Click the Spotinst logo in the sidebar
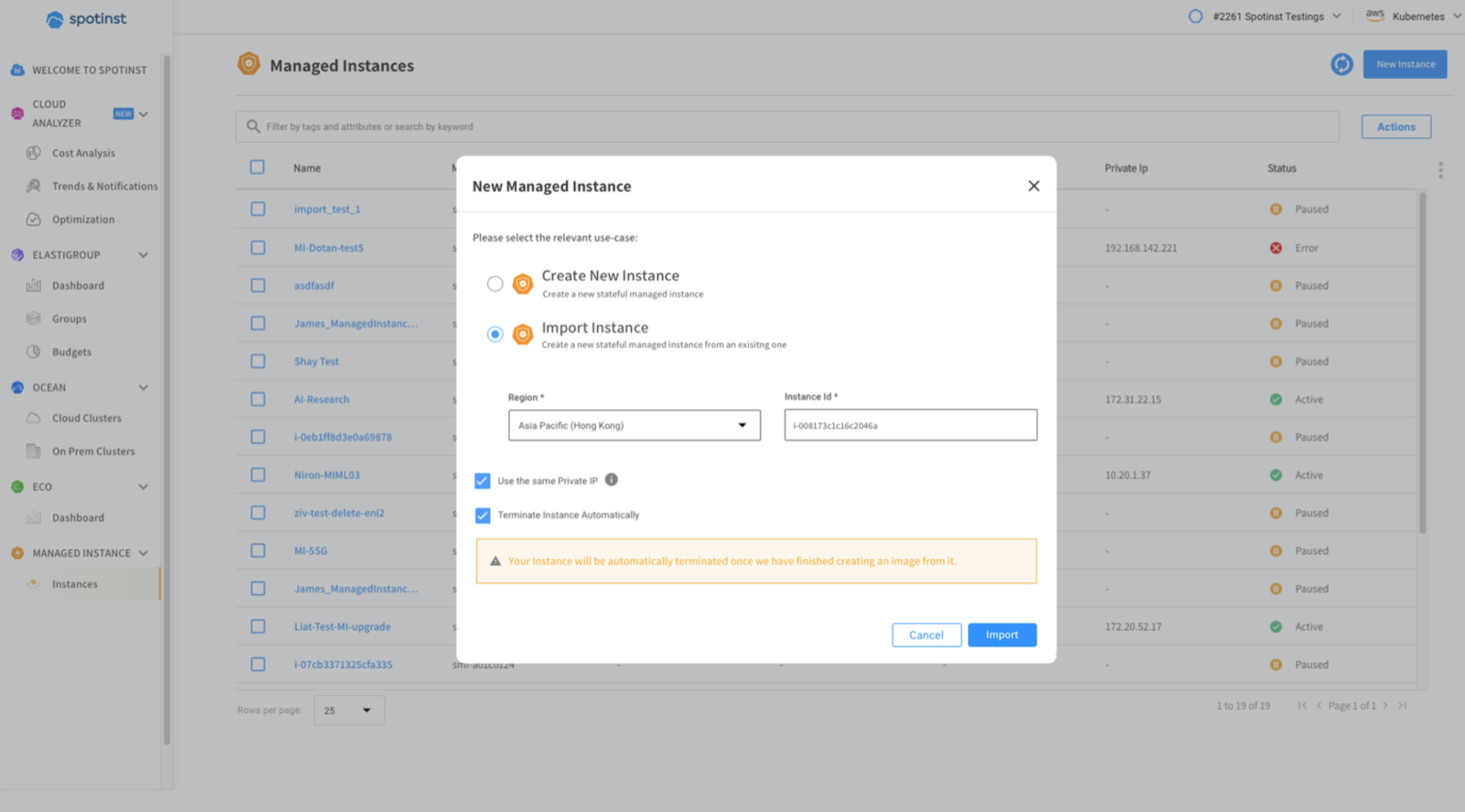1465x812 pixels. click(x=86, y=19)
